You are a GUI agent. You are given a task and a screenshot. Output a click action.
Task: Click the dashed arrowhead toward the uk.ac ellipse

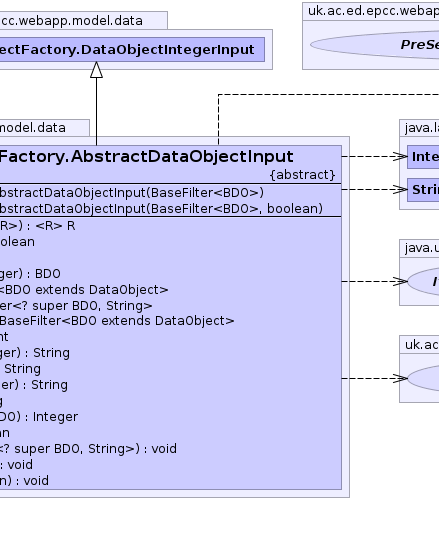(x=400, y=378)
